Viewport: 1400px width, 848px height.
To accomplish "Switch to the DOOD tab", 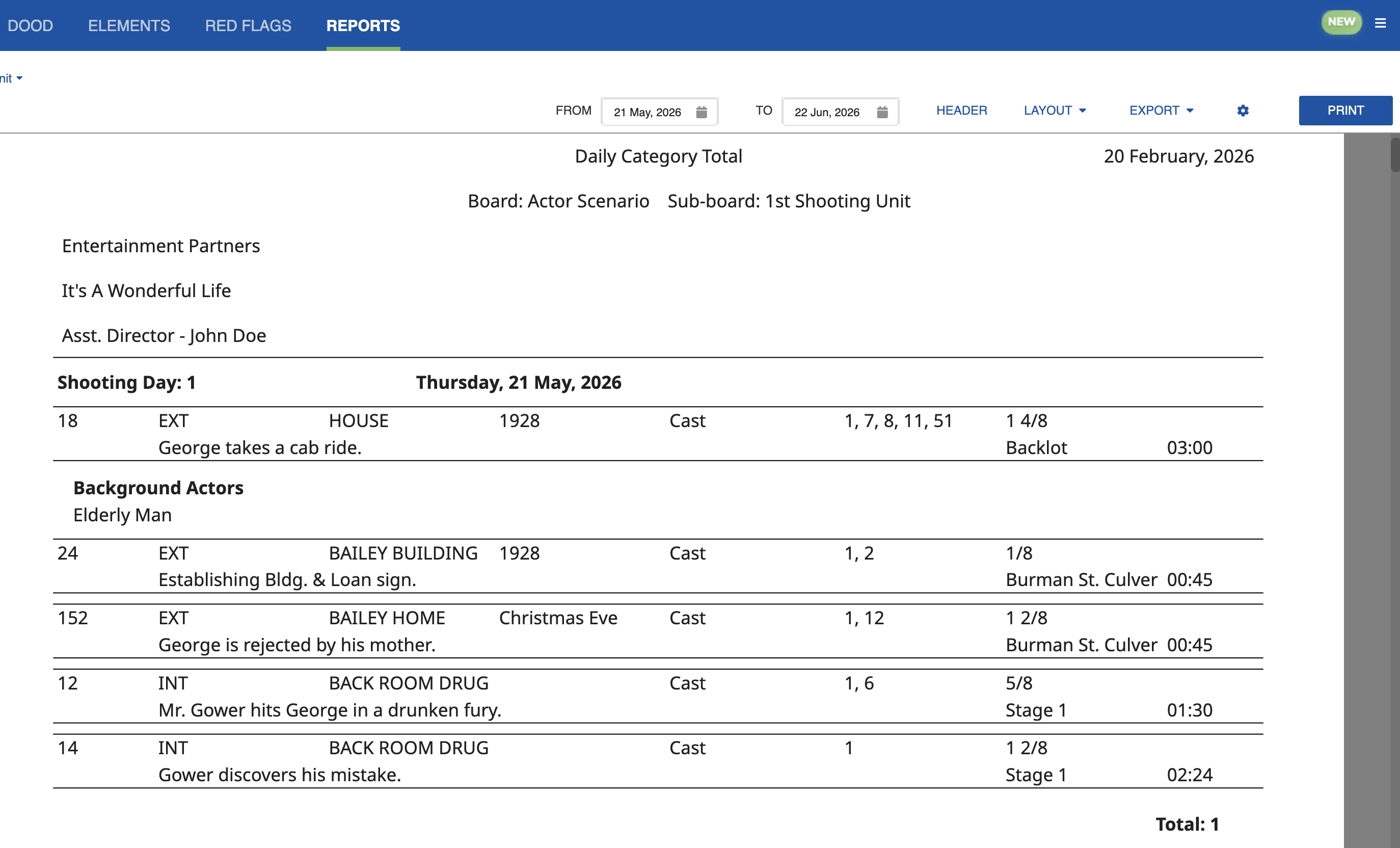I will point(31,25).
